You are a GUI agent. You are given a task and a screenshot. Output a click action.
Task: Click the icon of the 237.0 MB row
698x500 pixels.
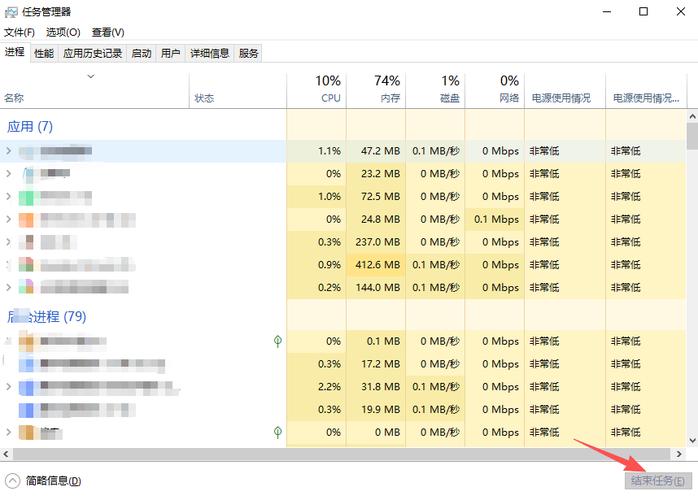point(27,242)
